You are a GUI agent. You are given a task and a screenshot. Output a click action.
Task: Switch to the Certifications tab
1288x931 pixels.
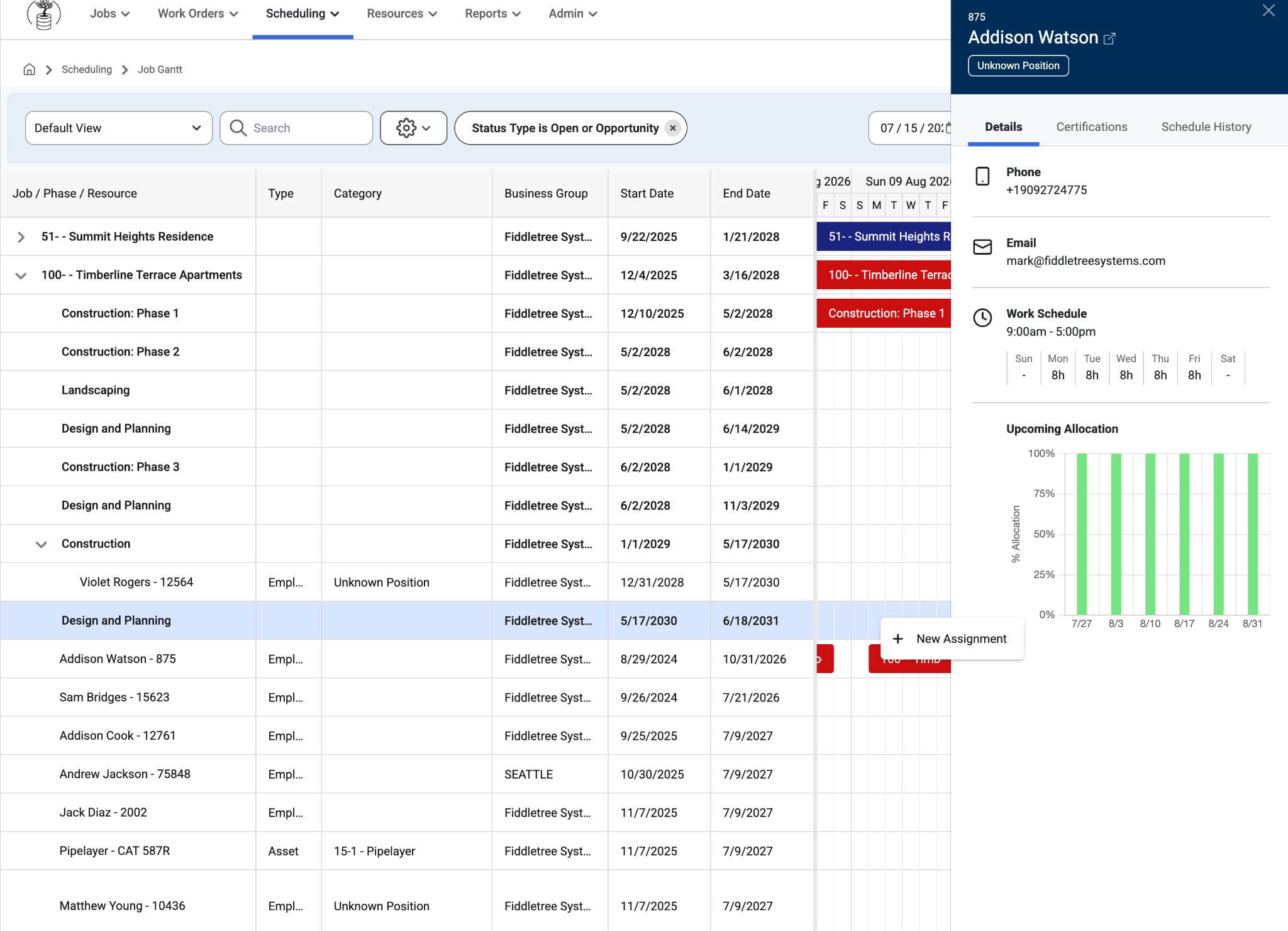[x=1092, y=127]
